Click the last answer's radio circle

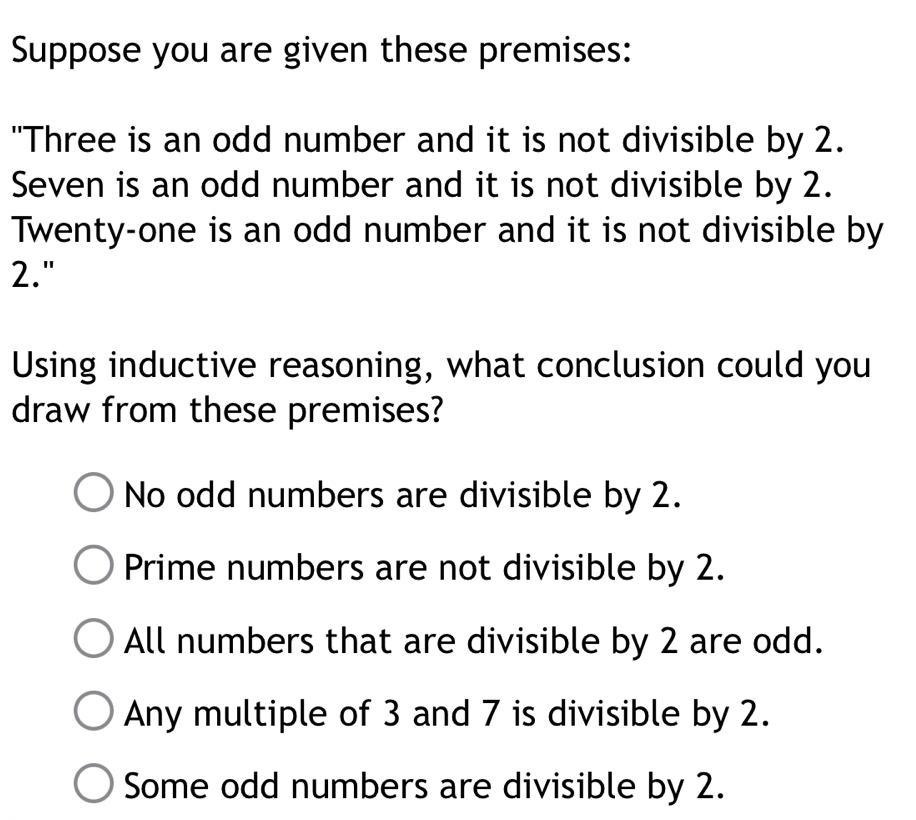pos(93,785)
